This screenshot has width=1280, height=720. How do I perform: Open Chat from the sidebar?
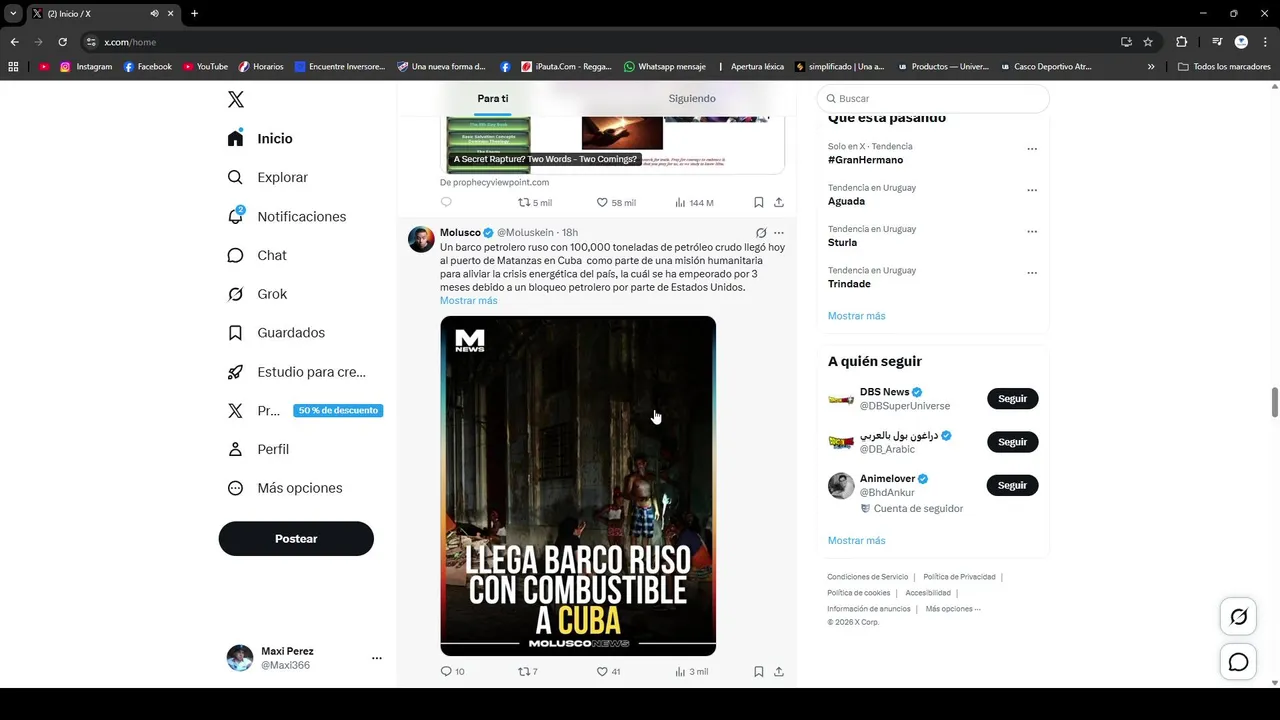257,255
